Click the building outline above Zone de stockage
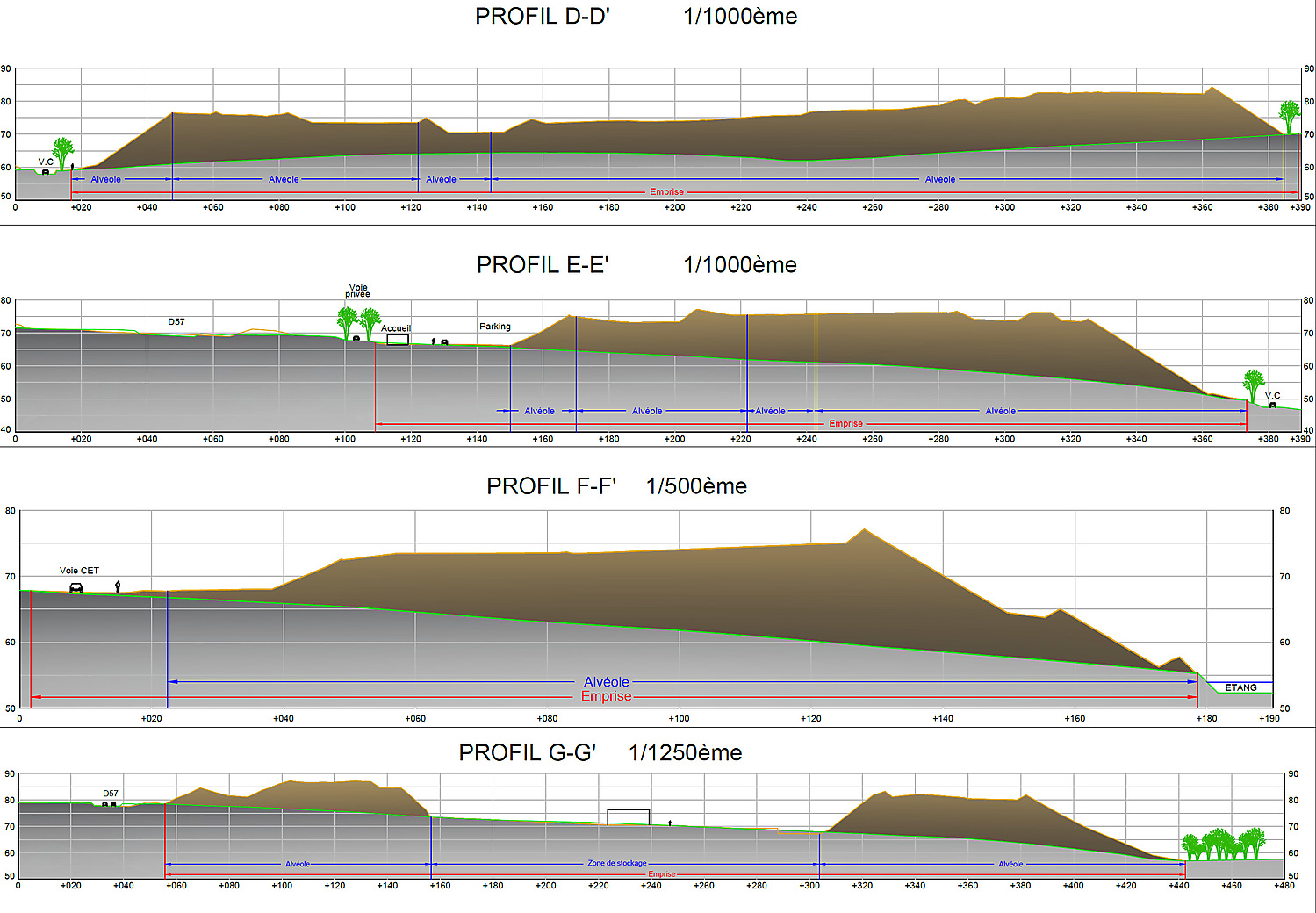Viewport: 1316px width, 913px height. 629,816
